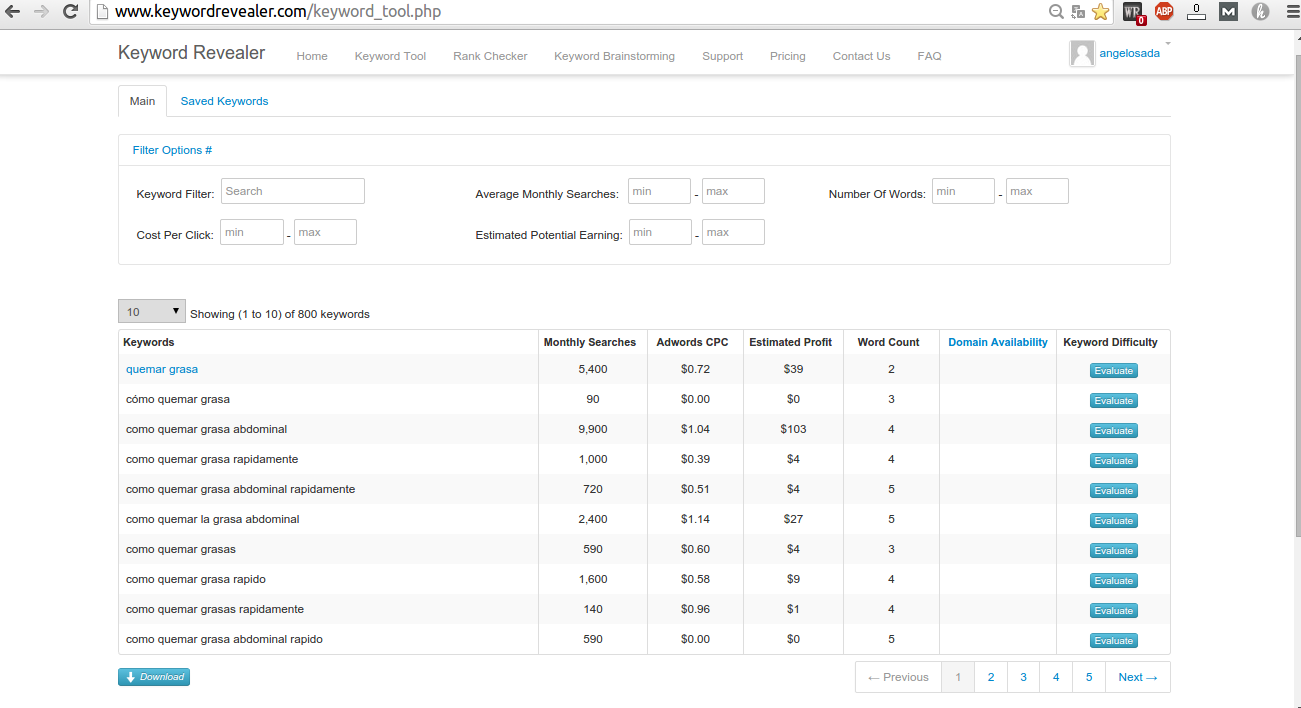Go to page 3 of results

click(x=1023, y=677)
